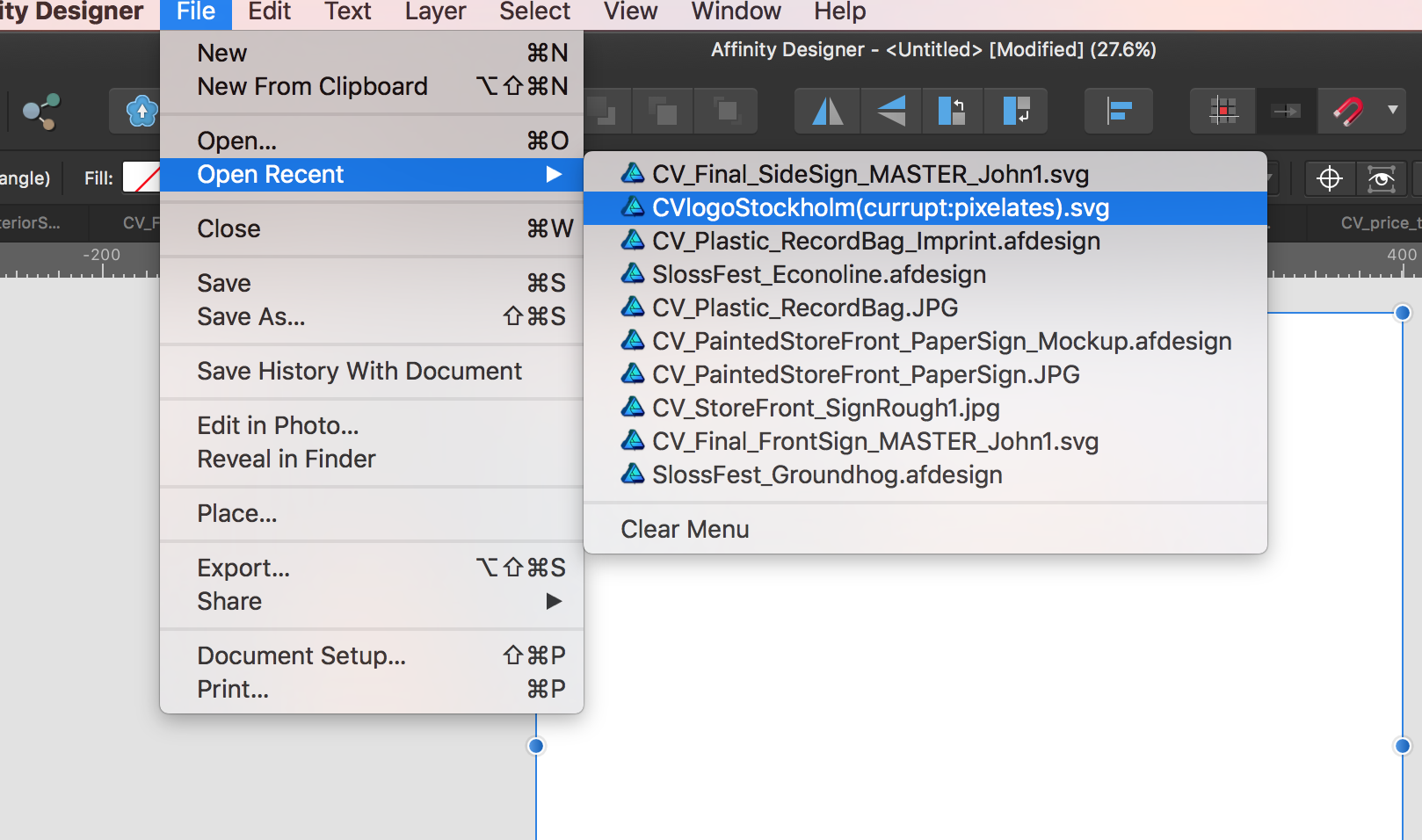Click the File menu title

point(196,11)
